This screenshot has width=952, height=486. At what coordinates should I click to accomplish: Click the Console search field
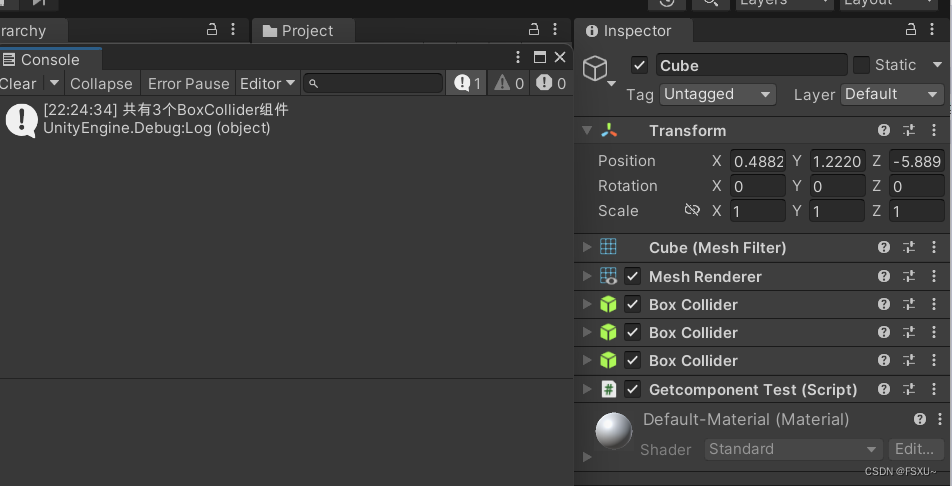[x=374, y=84]
